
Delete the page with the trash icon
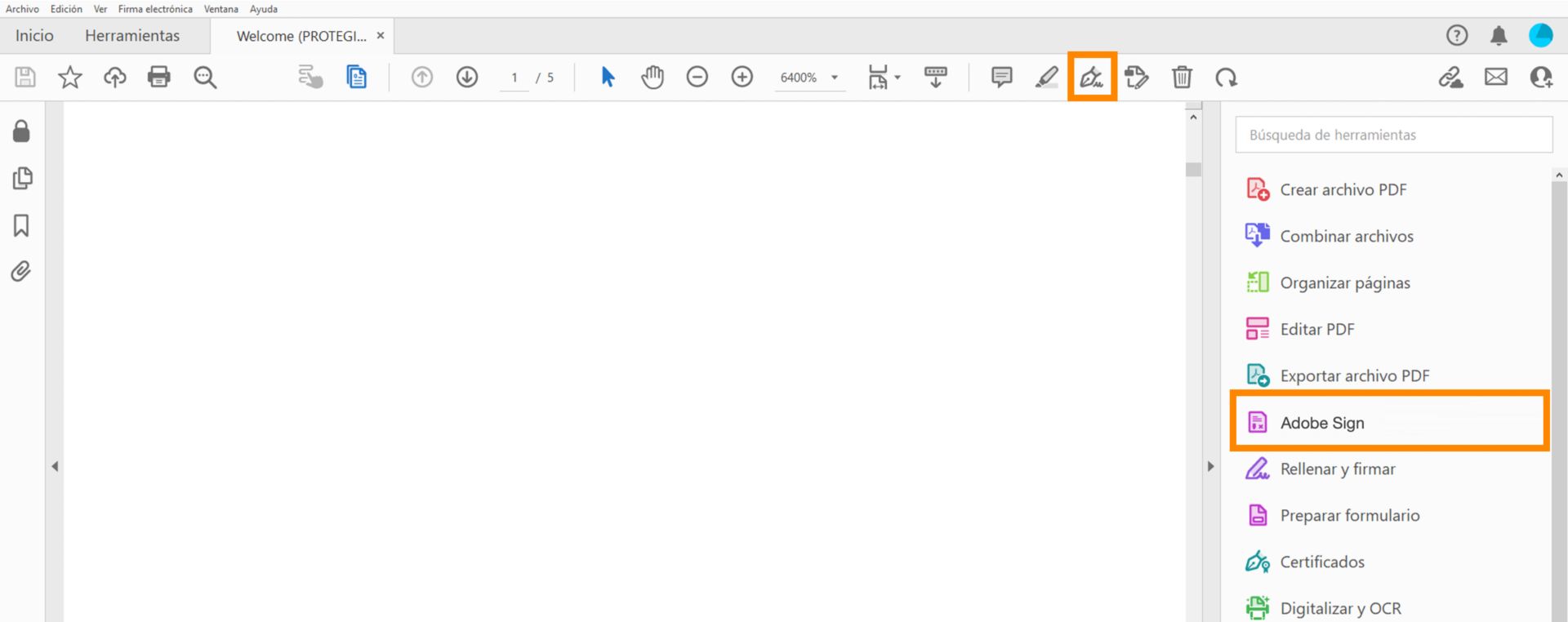coord(1182,78)
